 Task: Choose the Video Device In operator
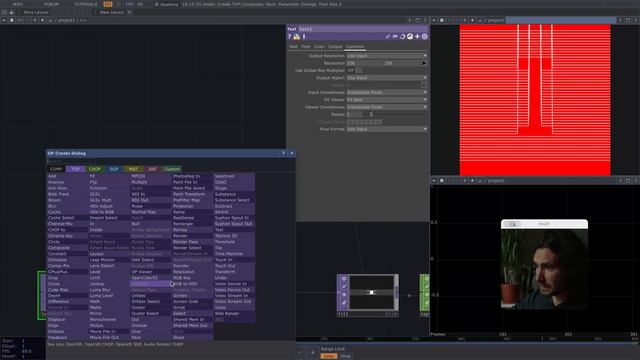(x=234, y=284)
